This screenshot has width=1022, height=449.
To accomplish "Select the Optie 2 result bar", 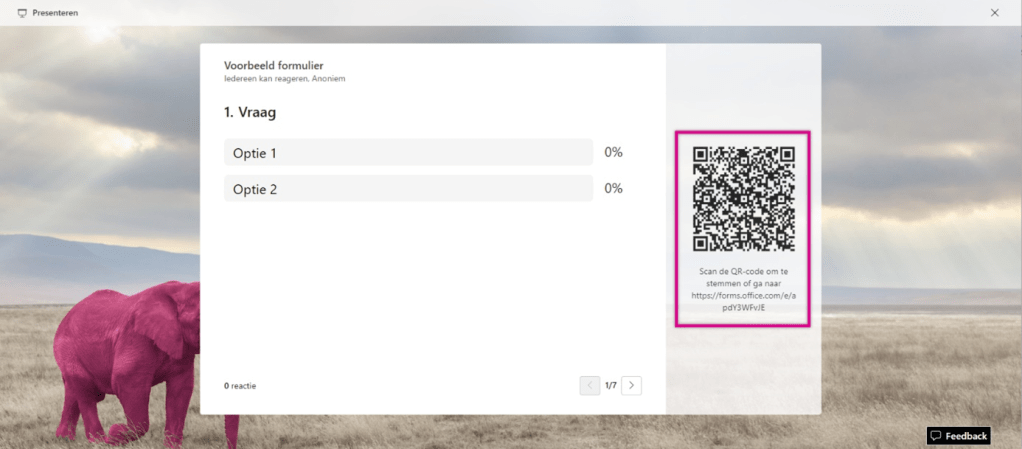I will tap(408, 188).
